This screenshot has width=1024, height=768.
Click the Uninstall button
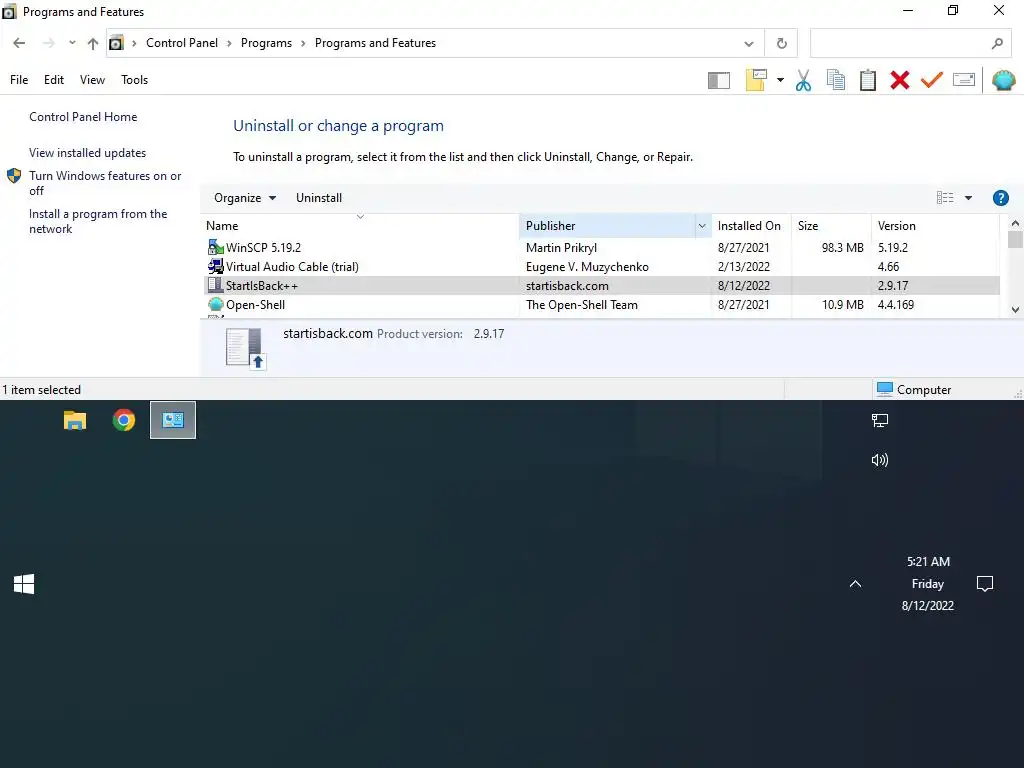click(319, 198)
